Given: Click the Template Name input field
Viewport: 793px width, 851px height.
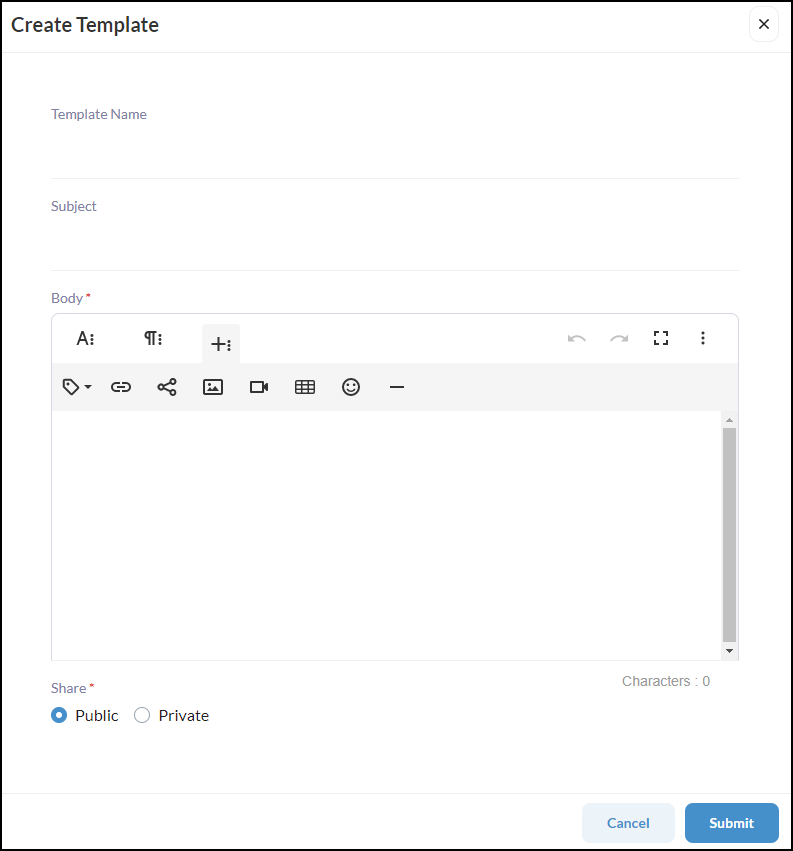Looking at the screenshot, I should pyautogui.click(x=395, y=145).
